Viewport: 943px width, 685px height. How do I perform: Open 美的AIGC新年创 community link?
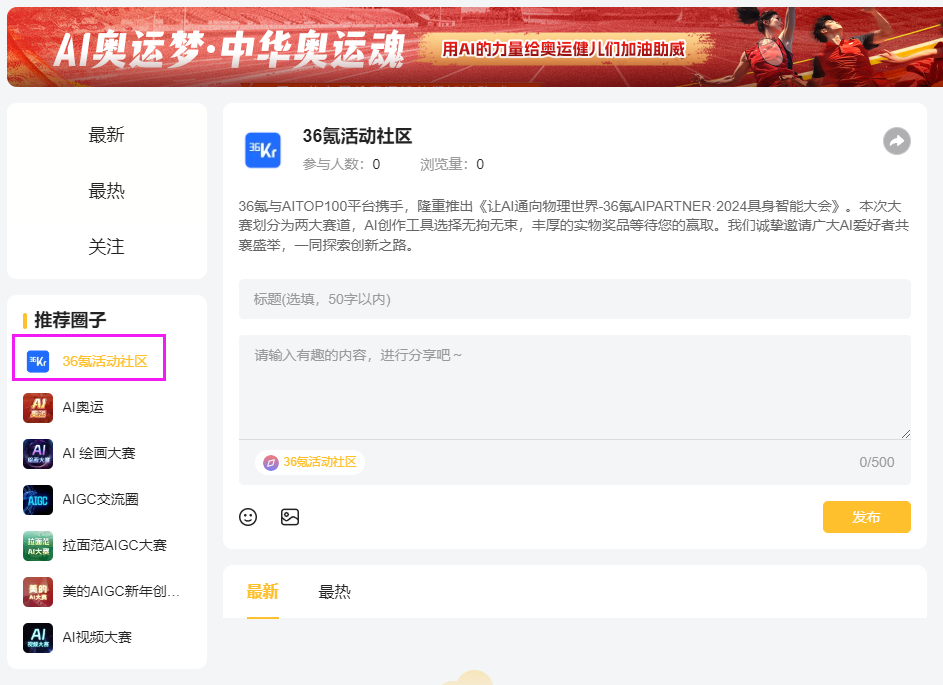pyautogui.click(x=37, y=591)
